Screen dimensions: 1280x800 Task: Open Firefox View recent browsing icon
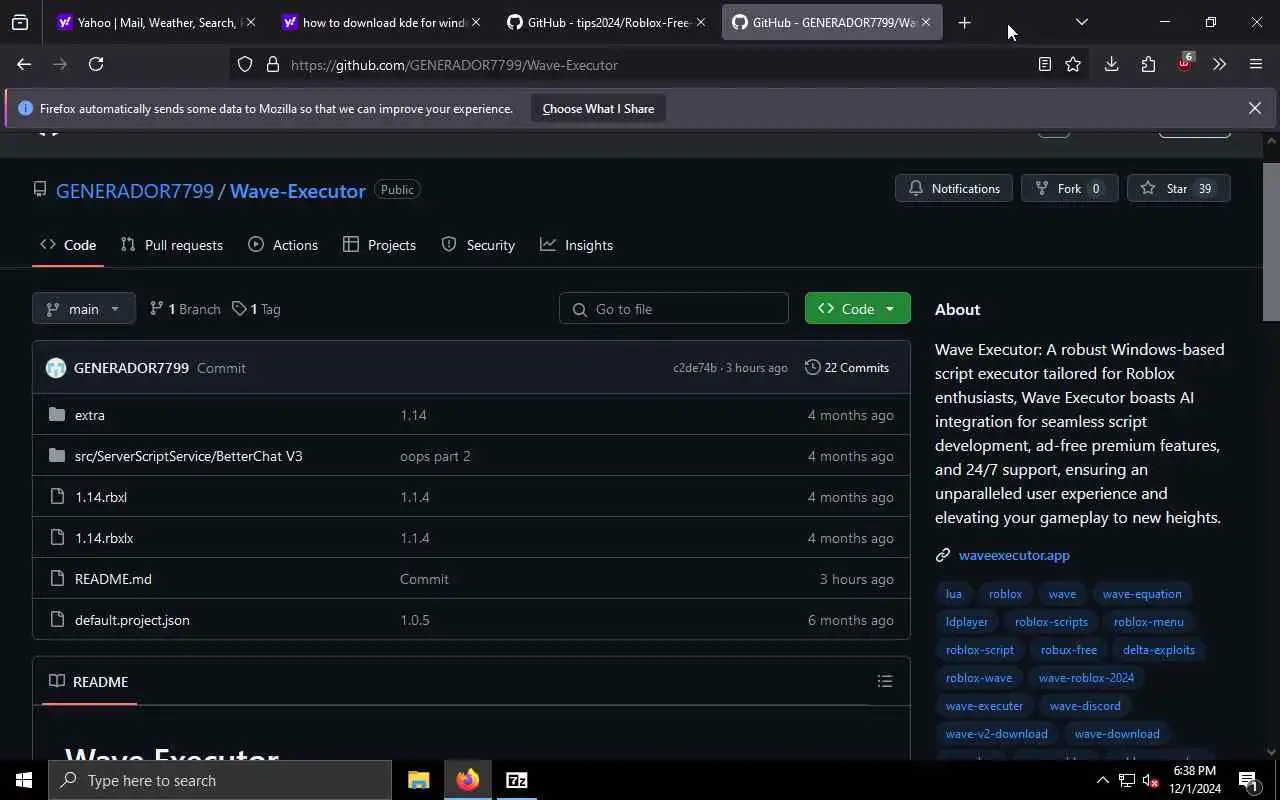20,22
